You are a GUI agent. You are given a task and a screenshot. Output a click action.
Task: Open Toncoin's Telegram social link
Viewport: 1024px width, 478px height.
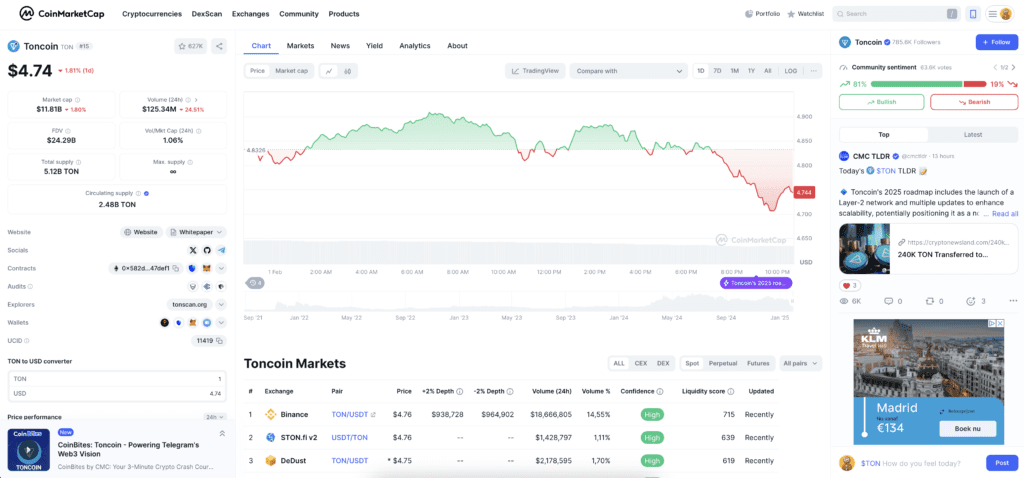click(221, 250)
